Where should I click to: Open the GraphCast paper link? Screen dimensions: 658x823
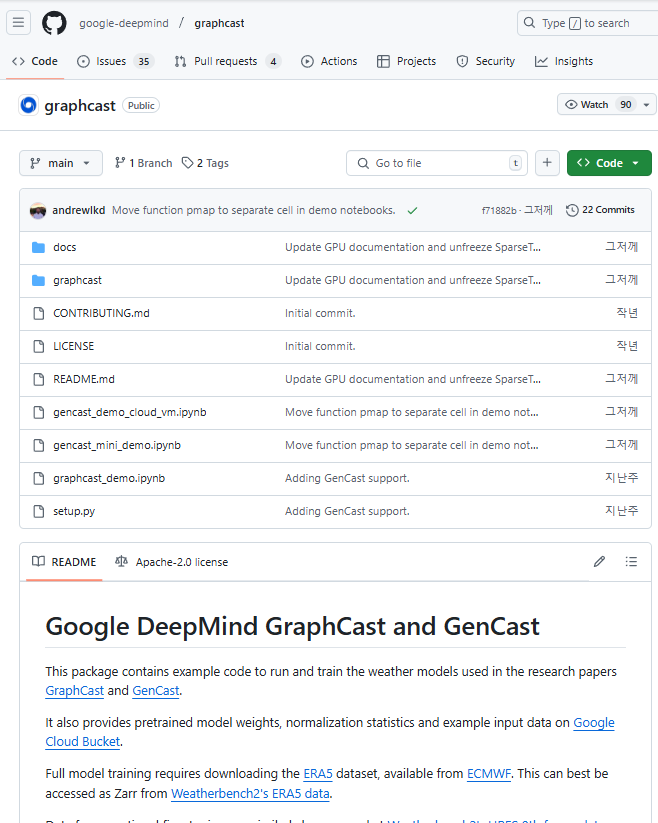[x=75, y=691]
